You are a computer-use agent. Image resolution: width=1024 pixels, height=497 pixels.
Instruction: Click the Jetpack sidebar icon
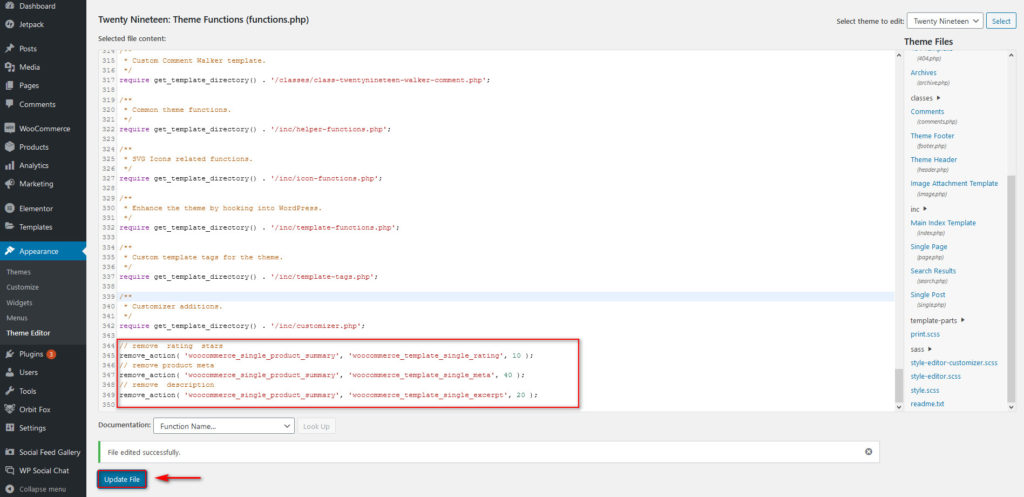pyautogui.click(x=9, y=24)
